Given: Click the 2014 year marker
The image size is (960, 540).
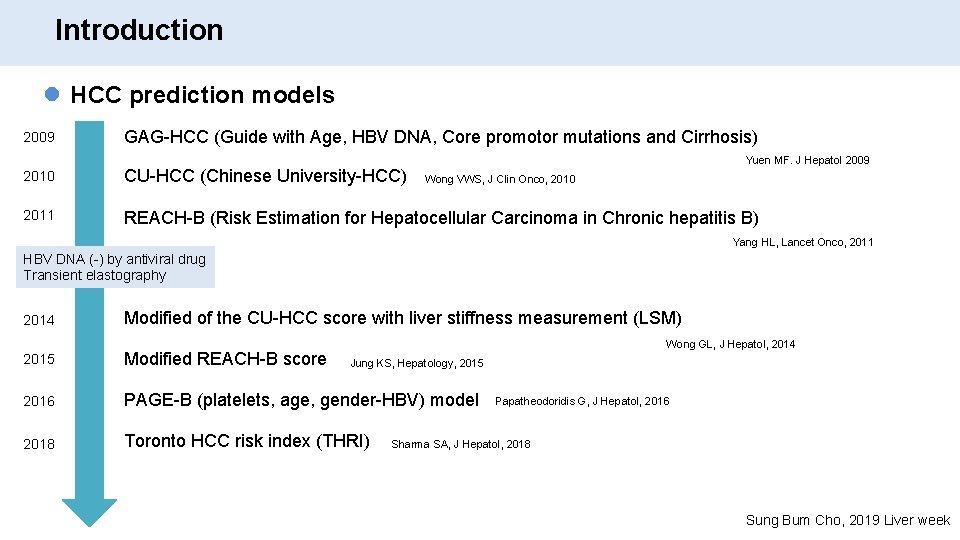Looking at the screenshot, I should [x=39, y=320].
